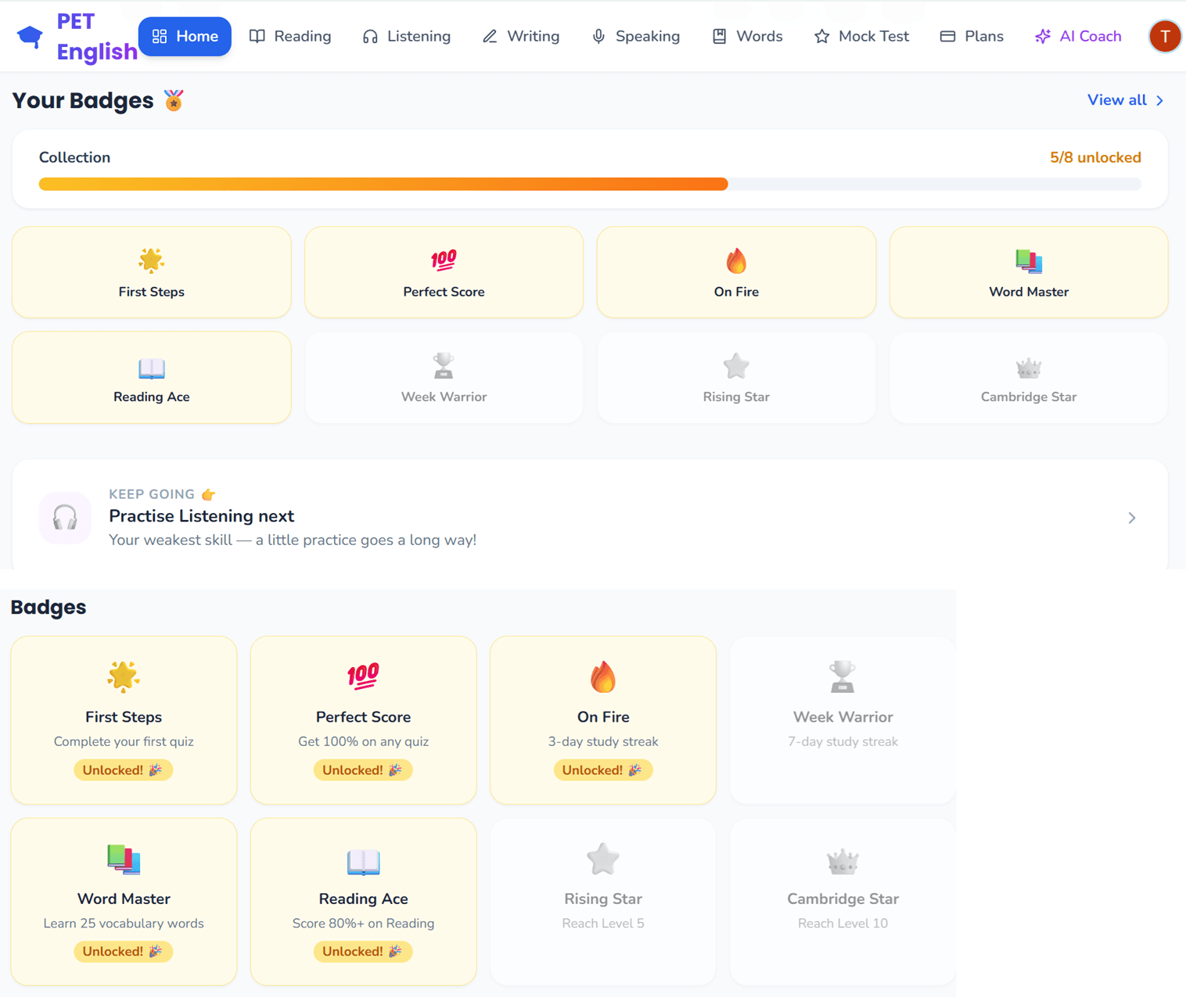Click the arrow on the Keep Going card
The width and height of the screenshot is (1186, 1008).
[1132, 518]
